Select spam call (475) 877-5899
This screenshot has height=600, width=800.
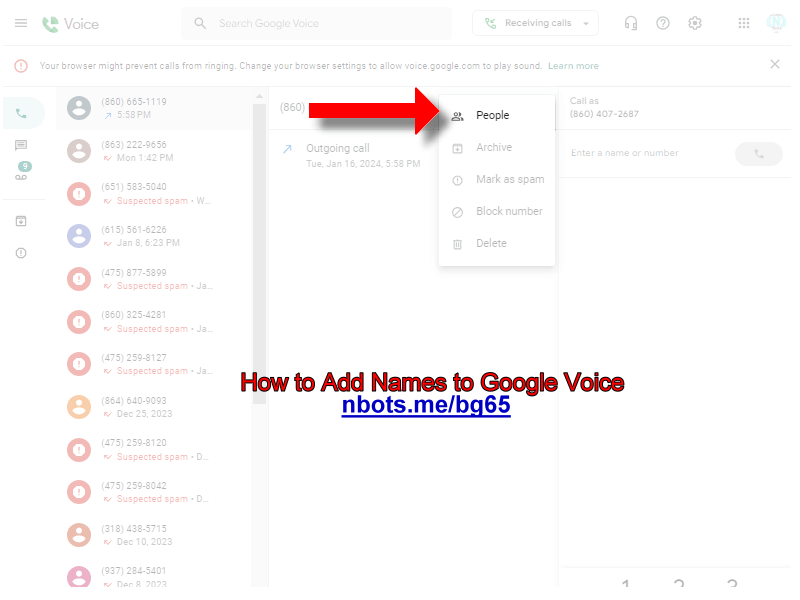pyautogui.click(x=154, y=279)
